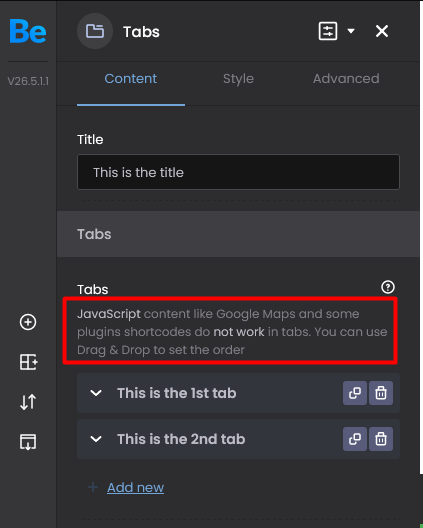Delete the 1st tab item

381,393
